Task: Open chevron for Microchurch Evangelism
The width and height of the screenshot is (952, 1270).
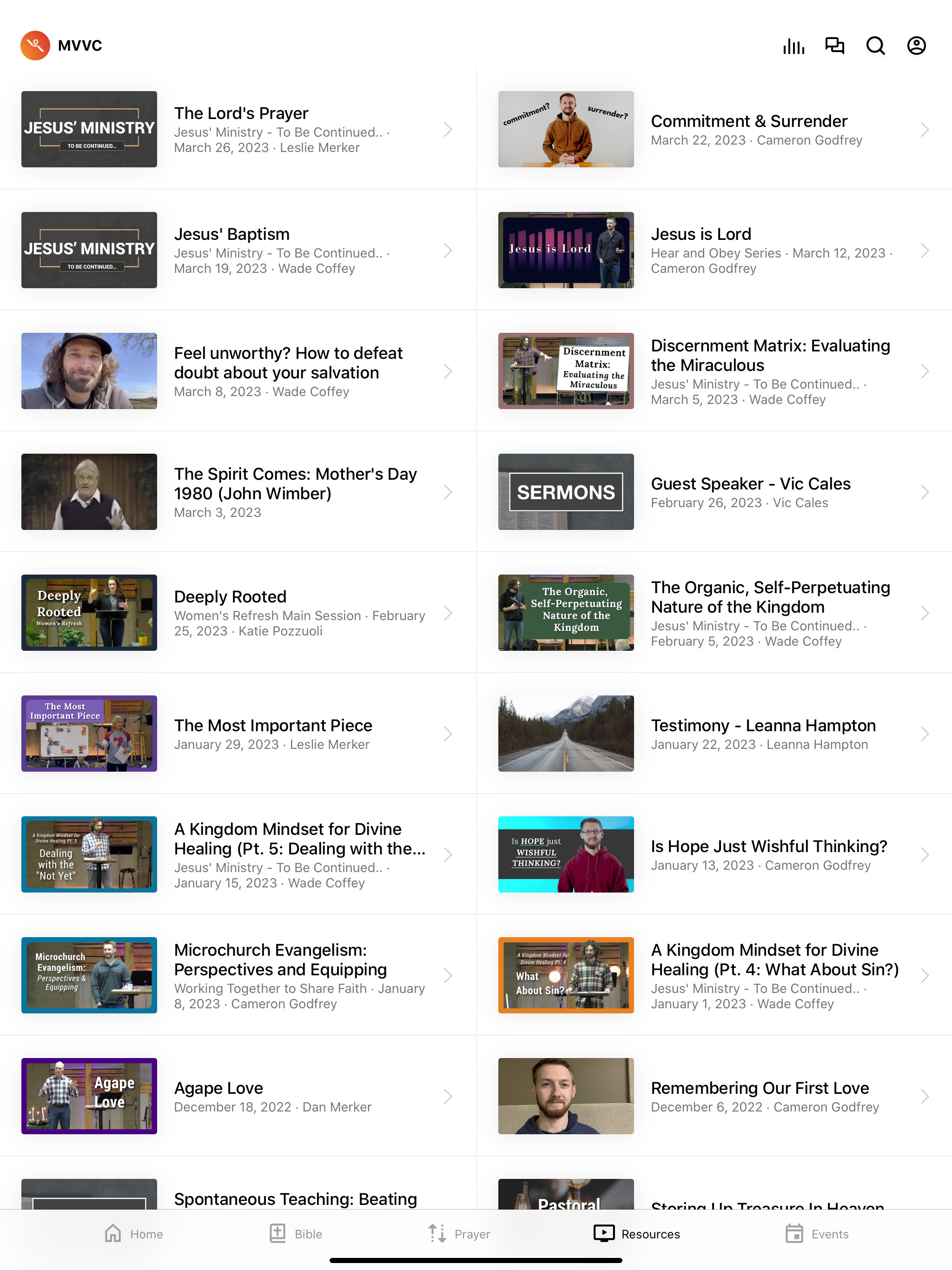Action: click(x=448, y=975)
